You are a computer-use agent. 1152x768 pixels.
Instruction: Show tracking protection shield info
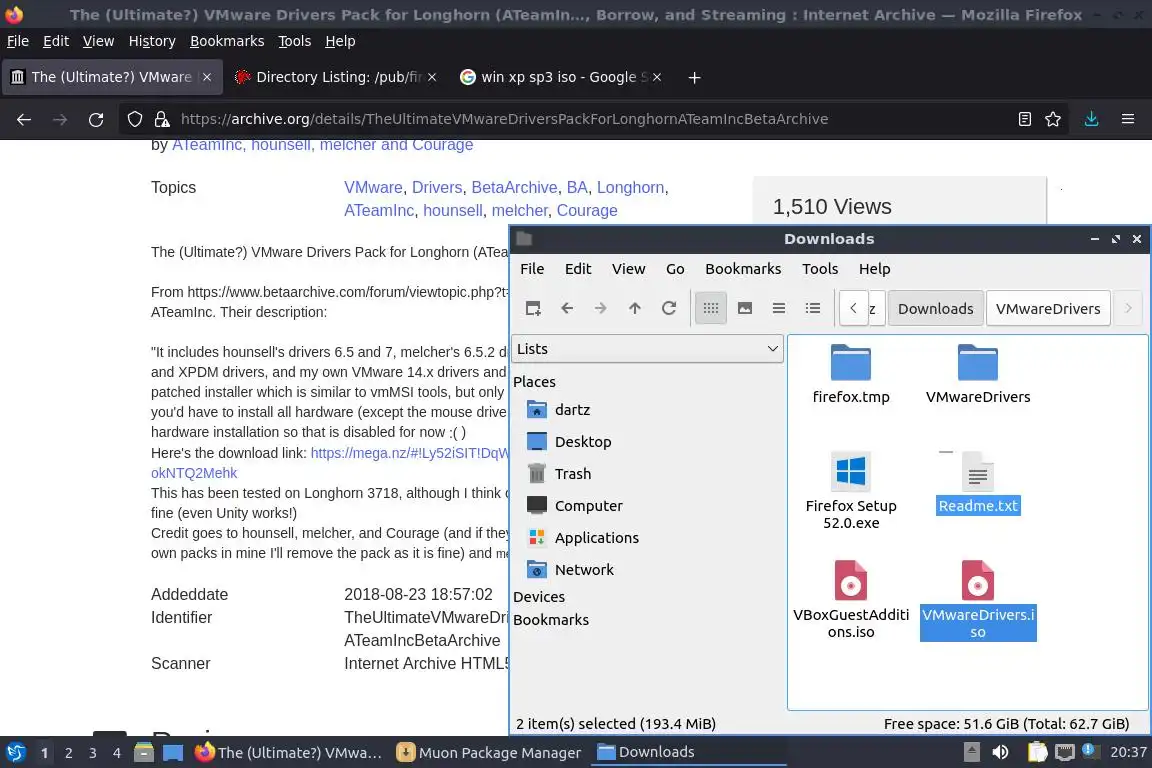(x=134, y=119)
